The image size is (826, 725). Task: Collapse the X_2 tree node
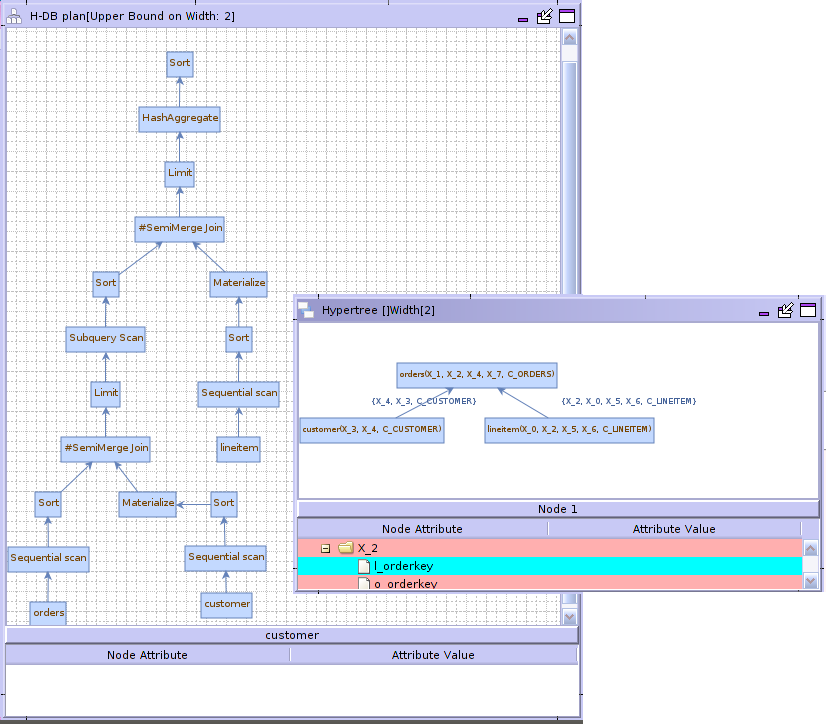click(326, 548)
